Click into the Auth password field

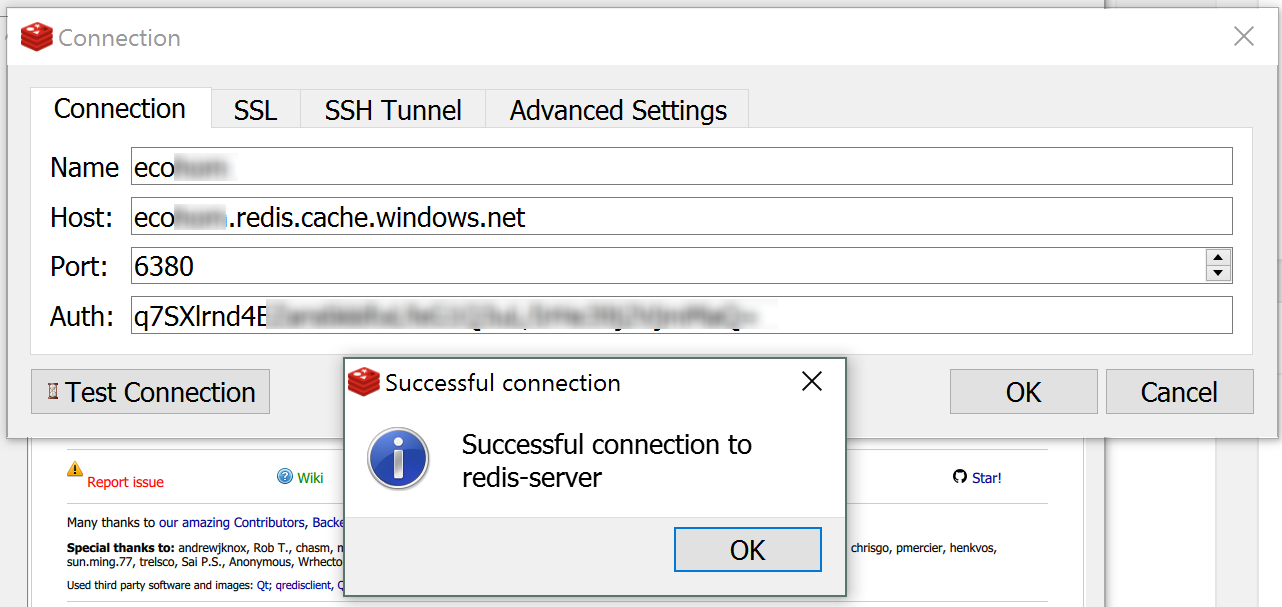click(x=682, y=316)
